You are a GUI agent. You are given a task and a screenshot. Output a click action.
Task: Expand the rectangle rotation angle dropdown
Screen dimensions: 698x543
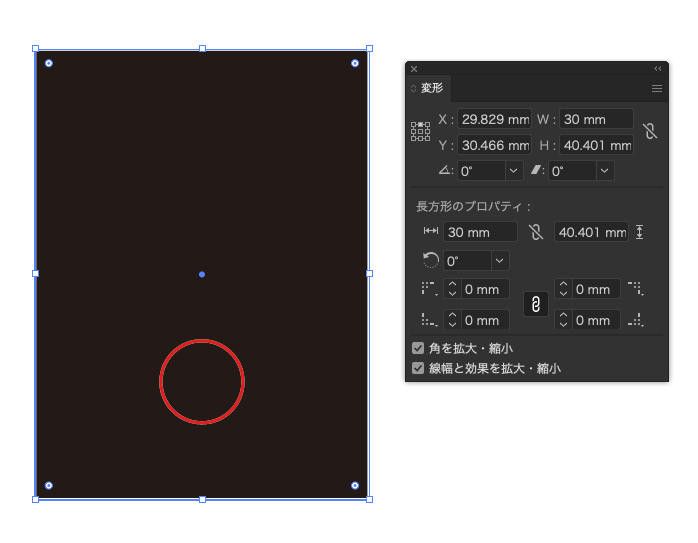500,261
